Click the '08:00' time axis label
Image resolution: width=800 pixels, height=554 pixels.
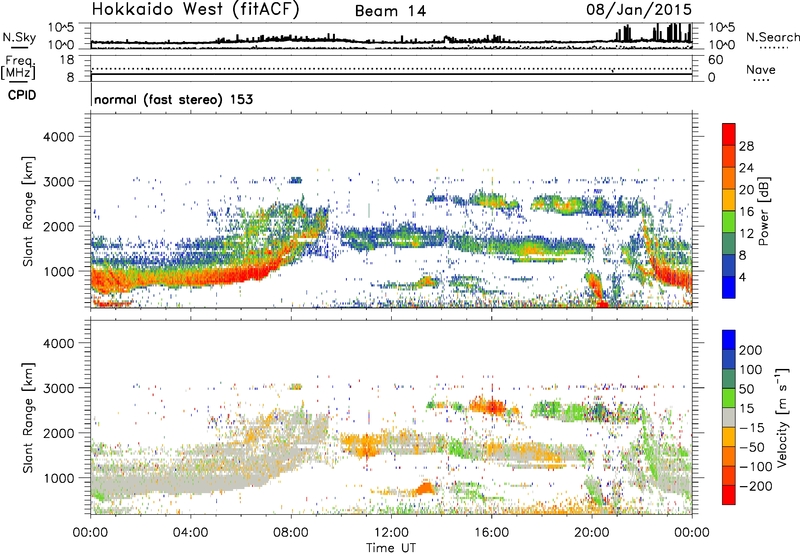[x=291, y=533]
